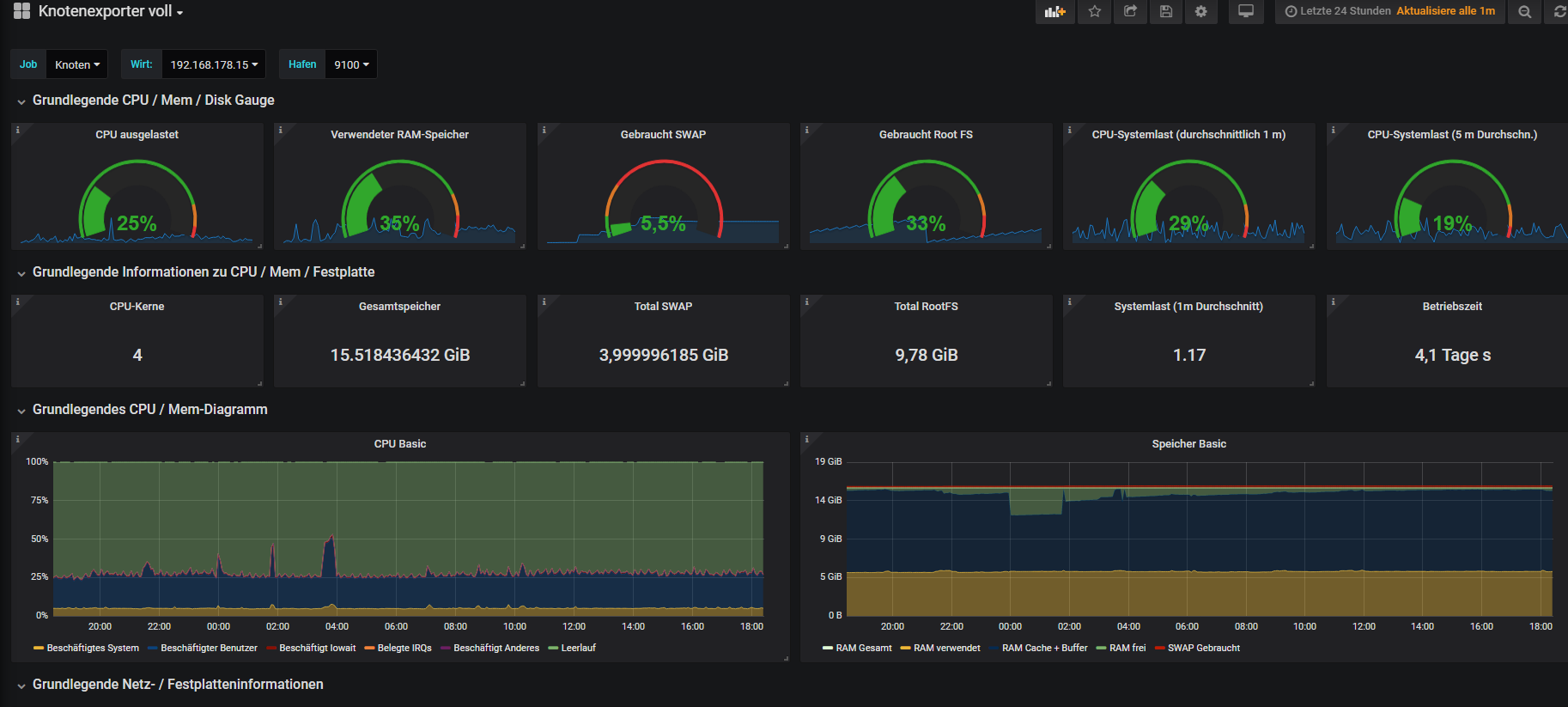This screenshot has width=1568, height=707.
Task: Click the zoom out time range icon
Action: point(1524,11)
